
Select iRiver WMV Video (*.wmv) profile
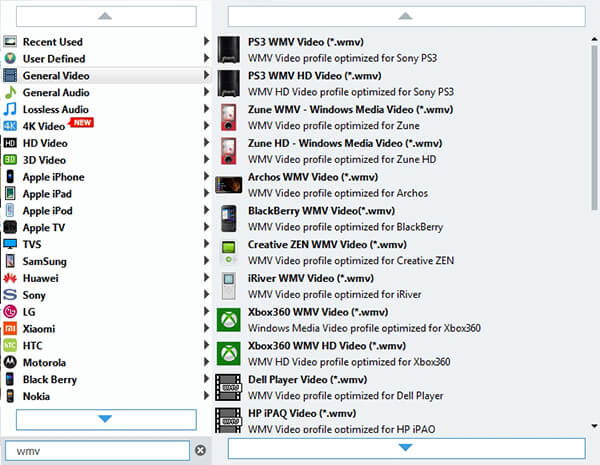tap(402, 286)
